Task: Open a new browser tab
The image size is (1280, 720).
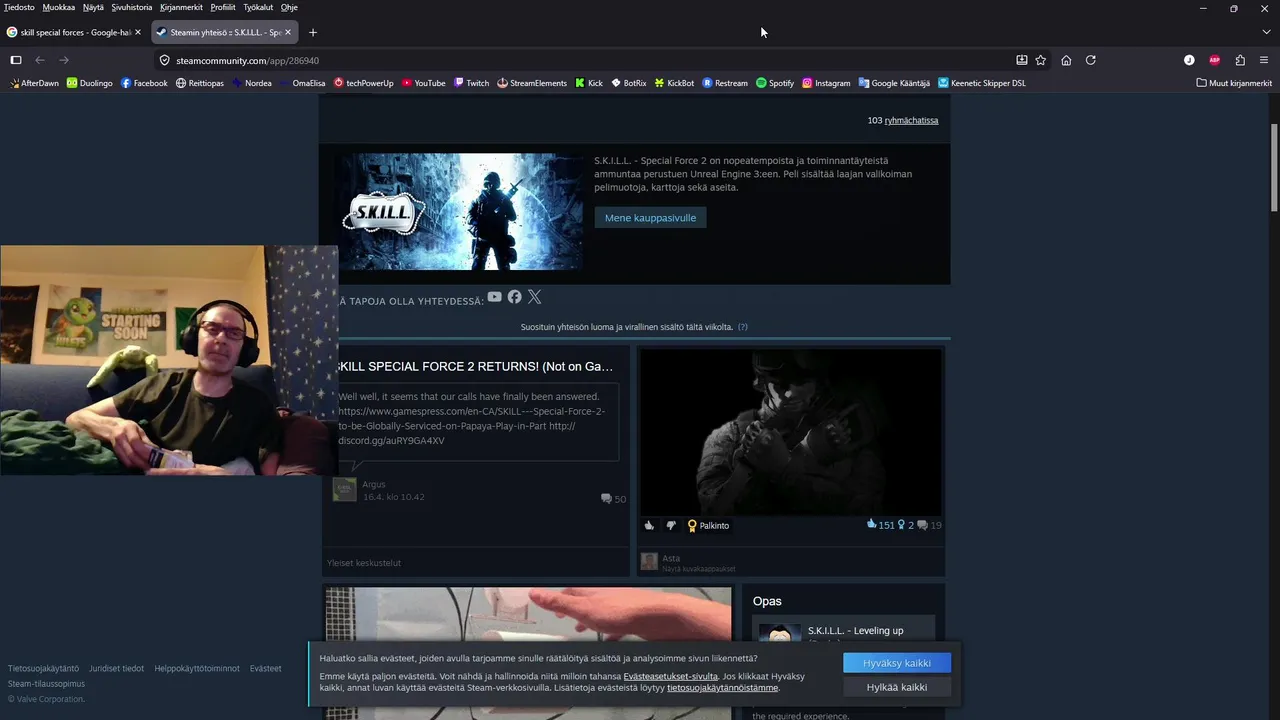Action: (x=313, y=32)
